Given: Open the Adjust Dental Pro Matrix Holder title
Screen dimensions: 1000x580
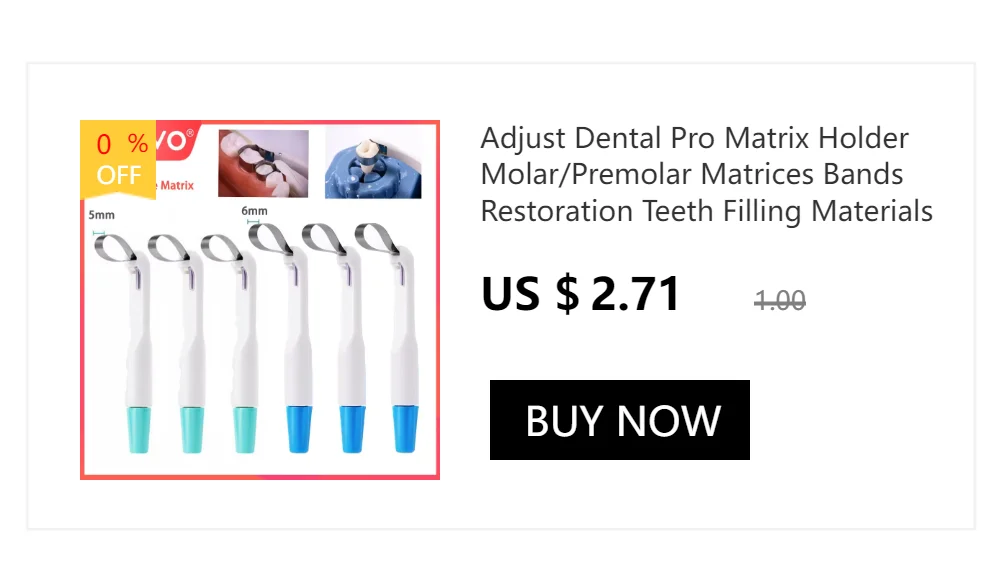Looking at the screenshot, I should click(706, 175).
